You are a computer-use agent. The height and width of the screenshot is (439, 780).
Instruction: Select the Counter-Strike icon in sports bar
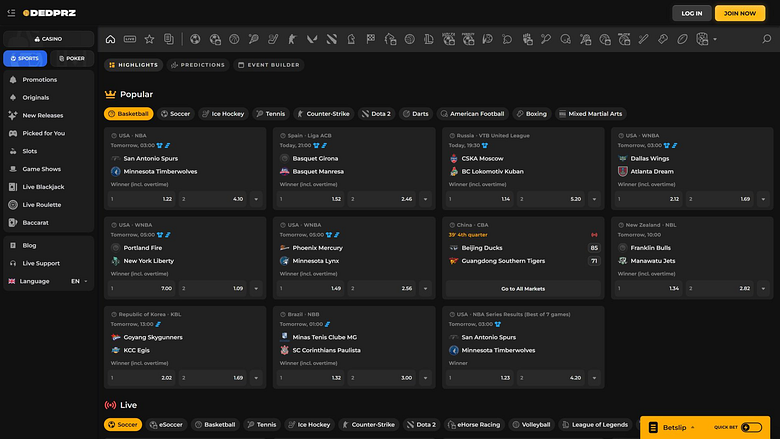point(292,39)
